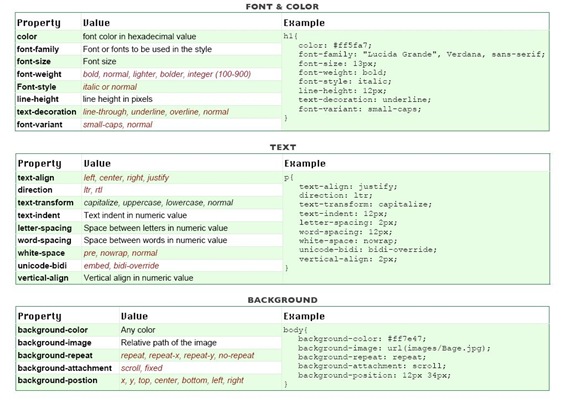Click the BACKGROUND section heading
This screenshot has height=403, width=570.
(283, 300)
